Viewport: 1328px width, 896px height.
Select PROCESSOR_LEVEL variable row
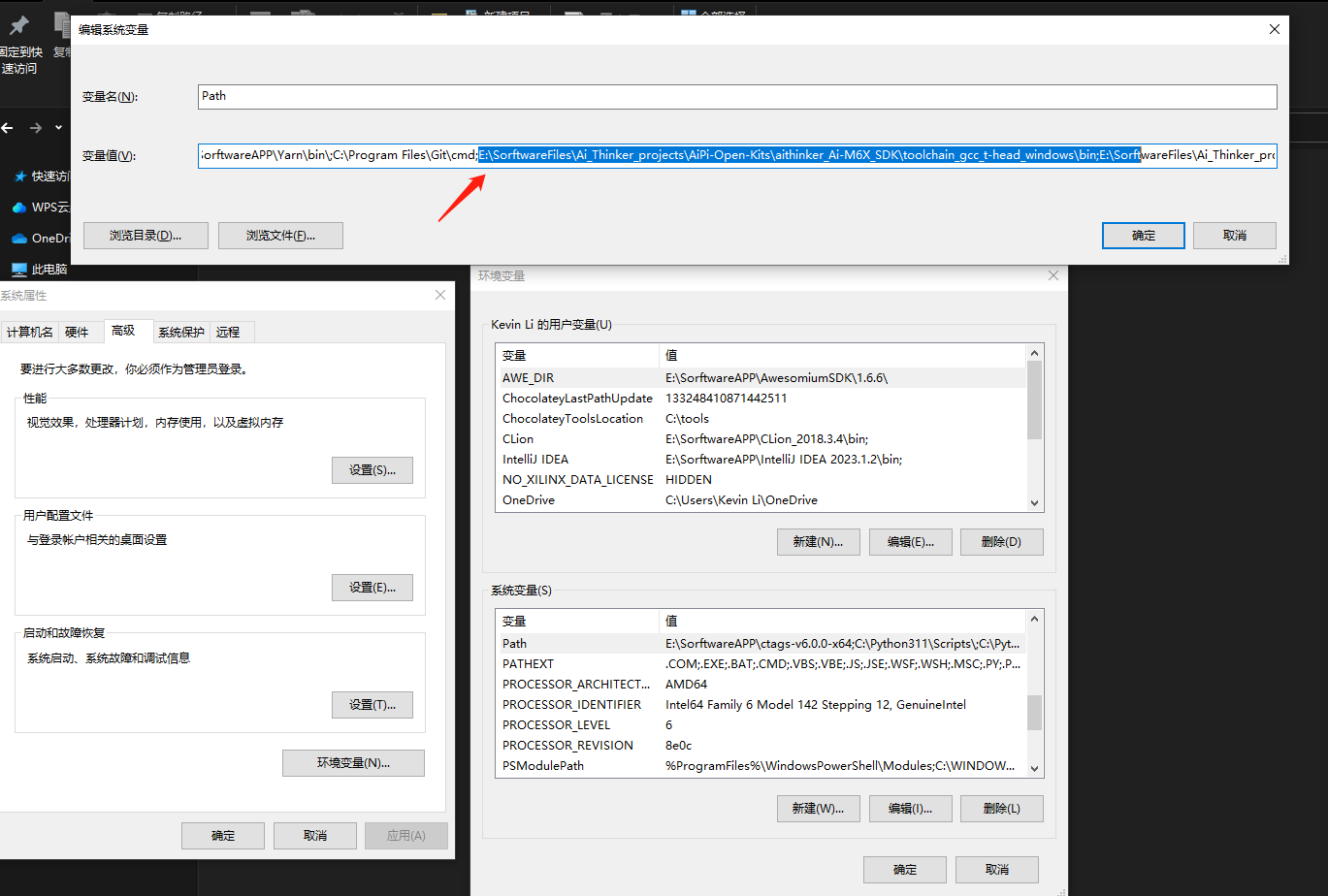[761, 725]
